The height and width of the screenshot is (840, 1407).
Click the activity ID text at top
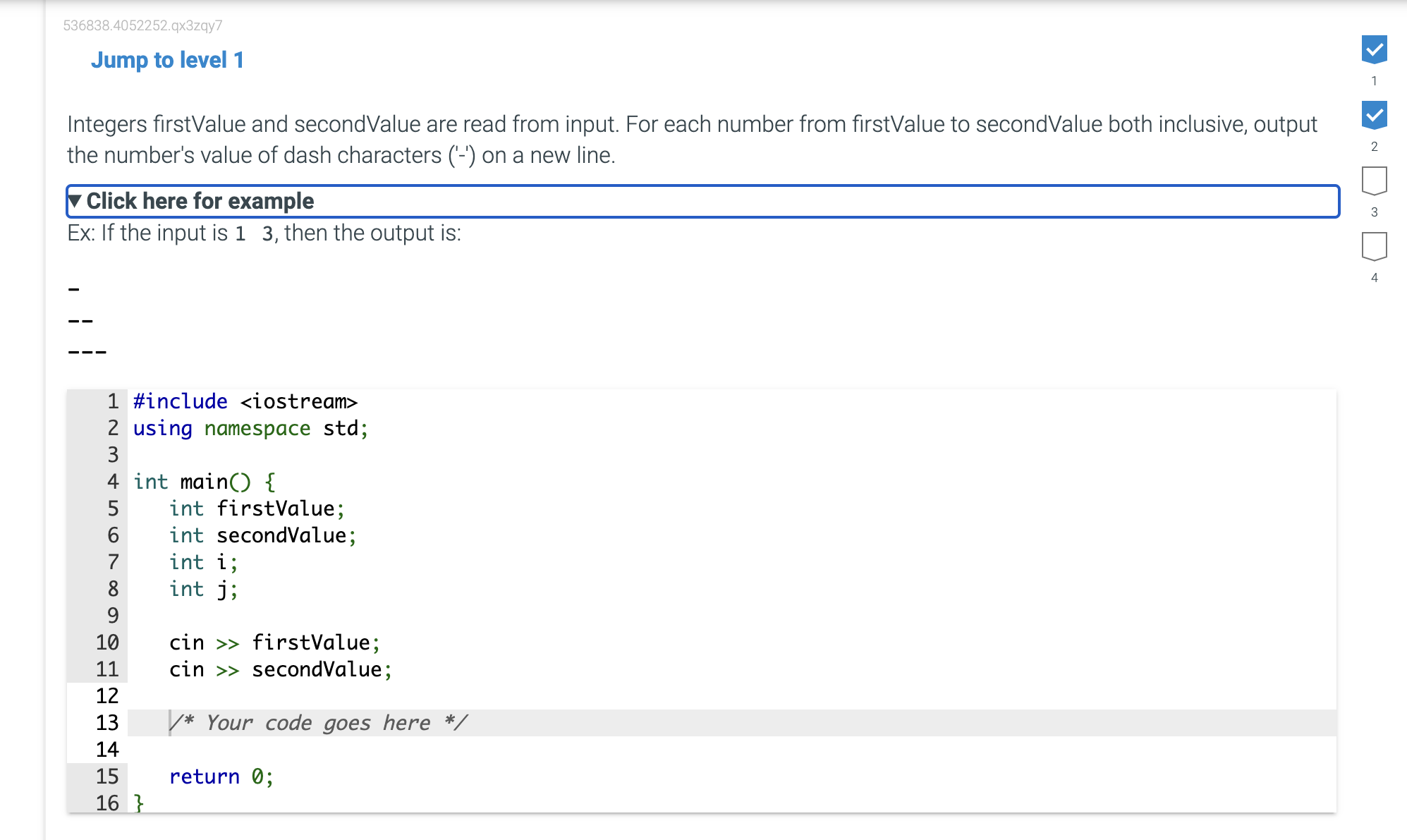[142, 25]
